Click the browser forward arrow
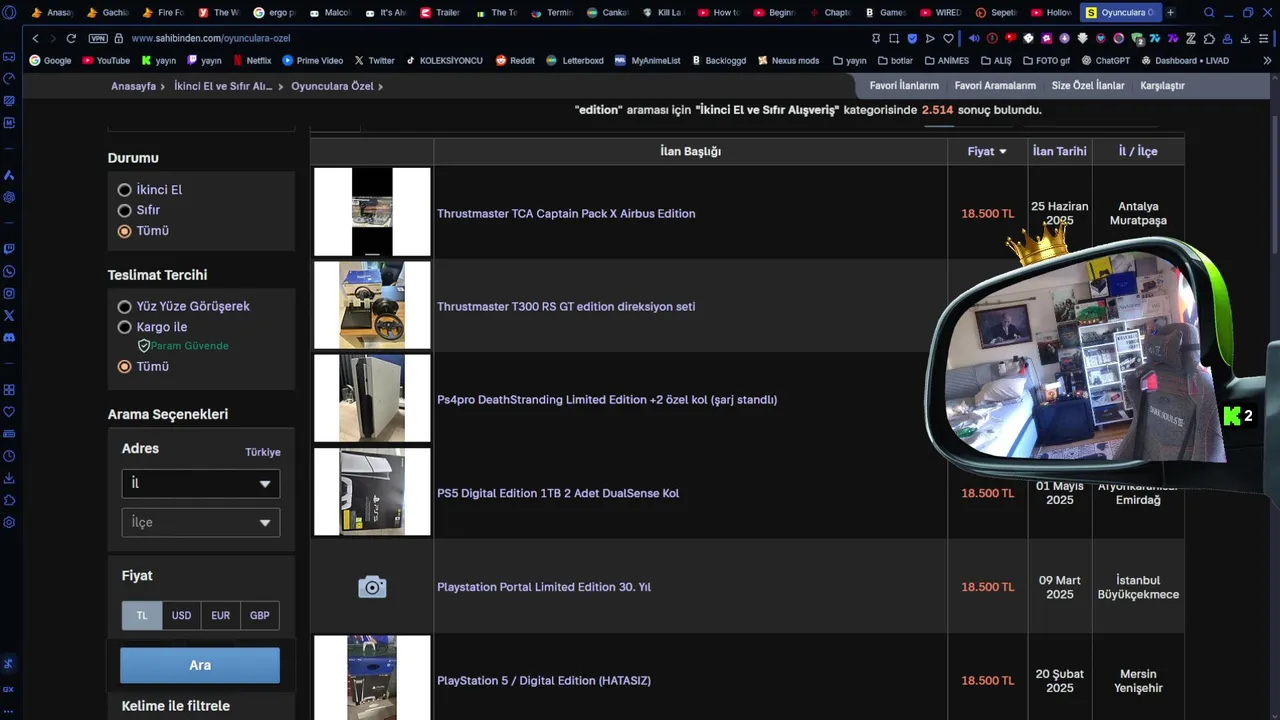Viewport: 1280px width, 720px height. pyautogui.click(x=52, y=38)
